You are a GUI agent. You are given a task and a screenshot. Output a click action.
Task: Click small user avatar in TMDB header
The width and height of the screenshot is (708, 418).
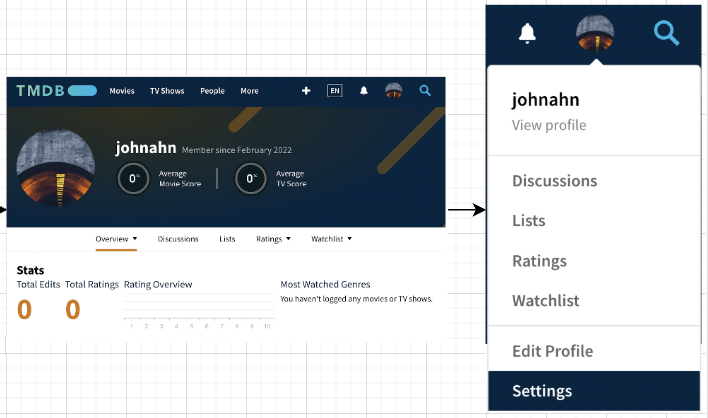click(394, 90)
